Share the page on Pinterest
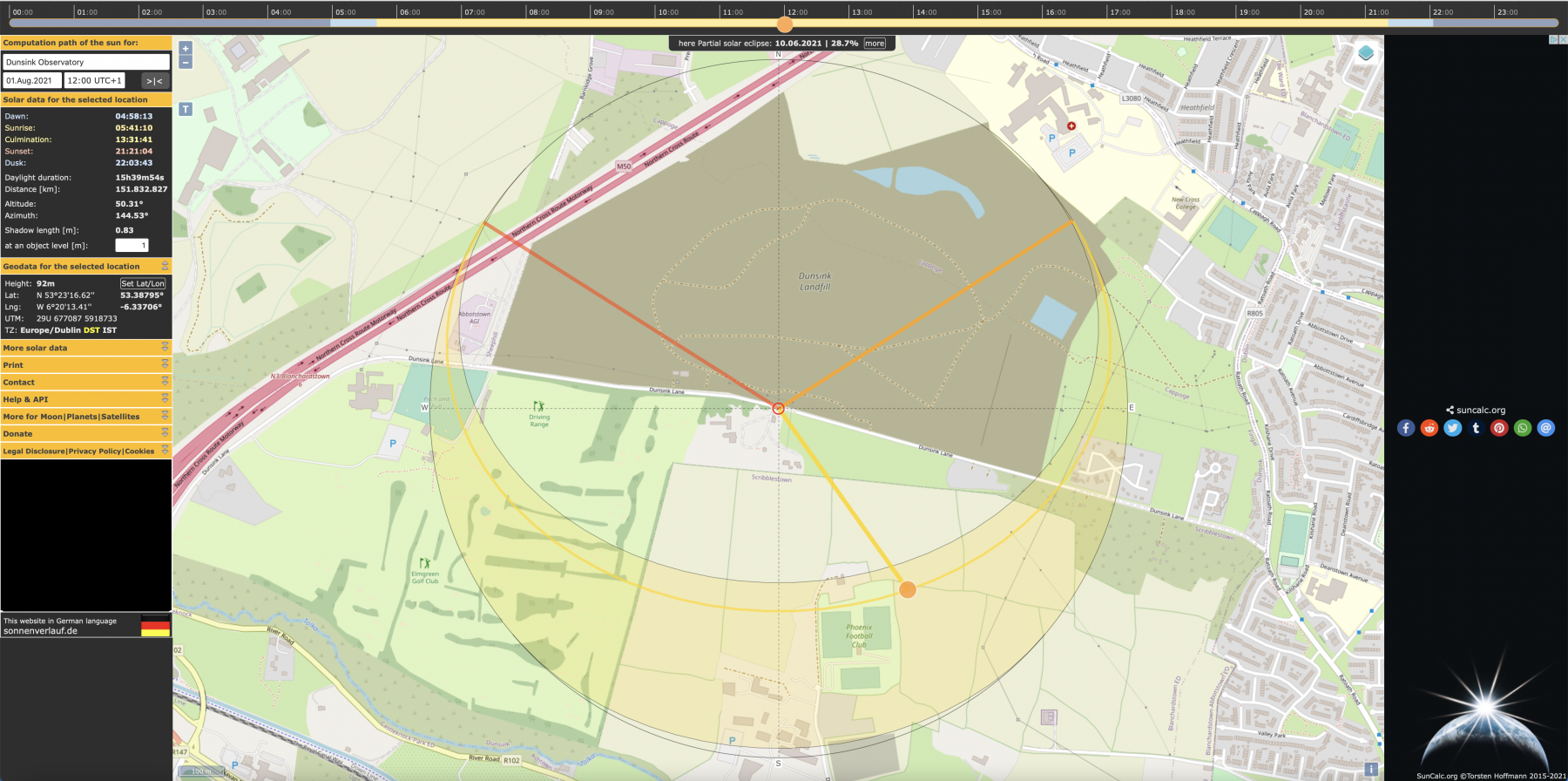The width and height of the screenshot is (1568, 781). (x=1499, y=428)
